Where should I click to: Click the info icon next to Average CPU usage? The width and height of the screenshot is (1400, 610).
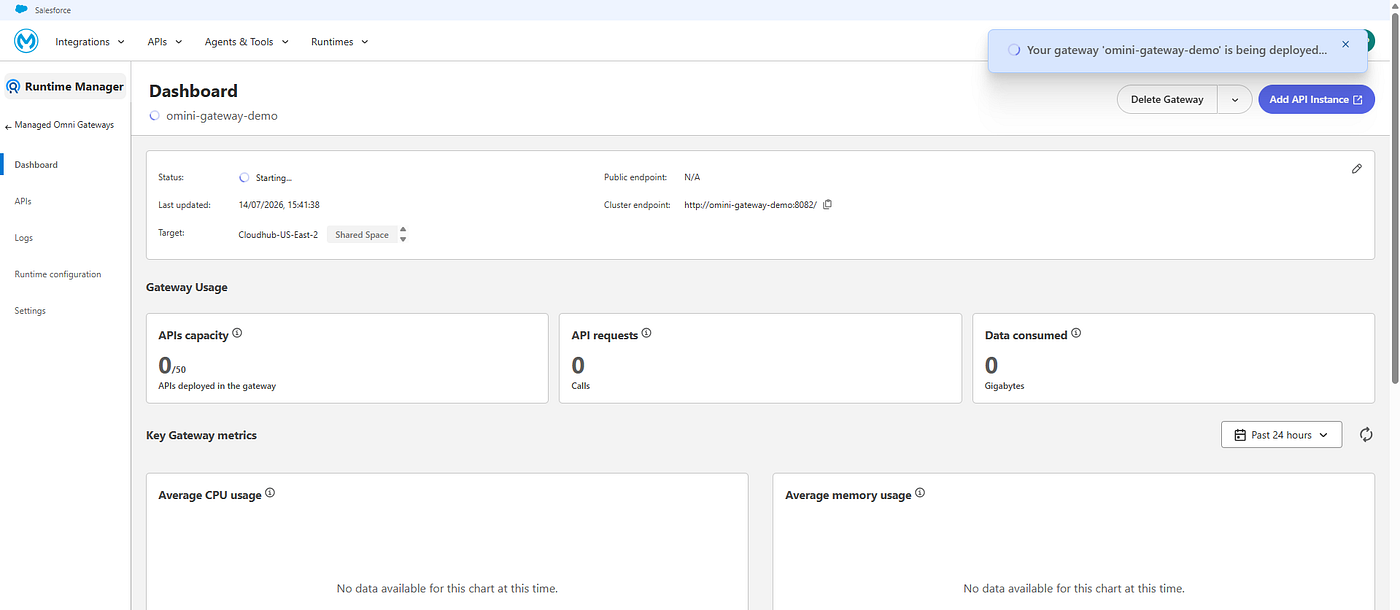click(270, 494)
